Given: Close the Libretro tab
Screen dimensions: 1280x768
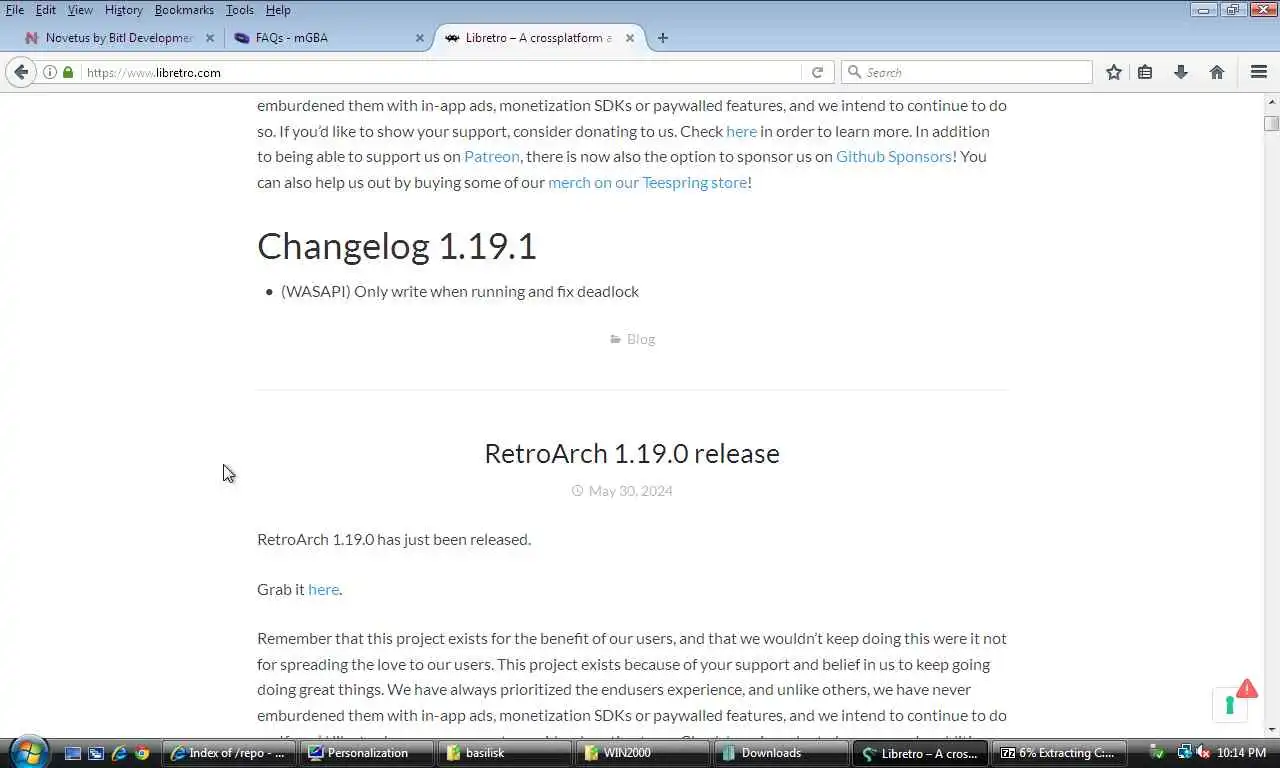Looking at the screenshot, I should [630, 38].
